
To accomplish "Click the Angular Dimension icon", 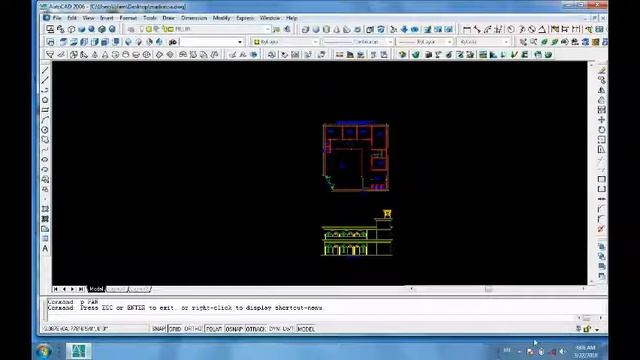I will click(542, 29).
